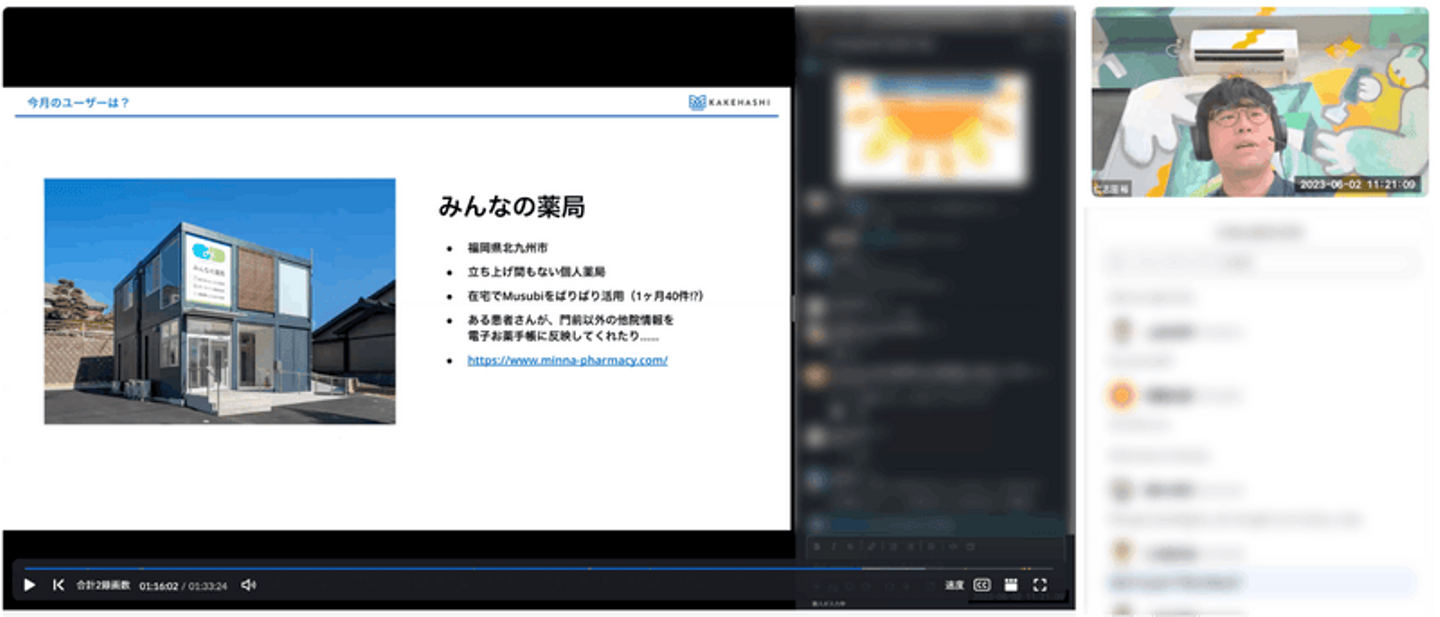The width and height of the screenshot is (1440, 617).
Task: Open the 速度 playback speed option
Action: coord(954,585)
